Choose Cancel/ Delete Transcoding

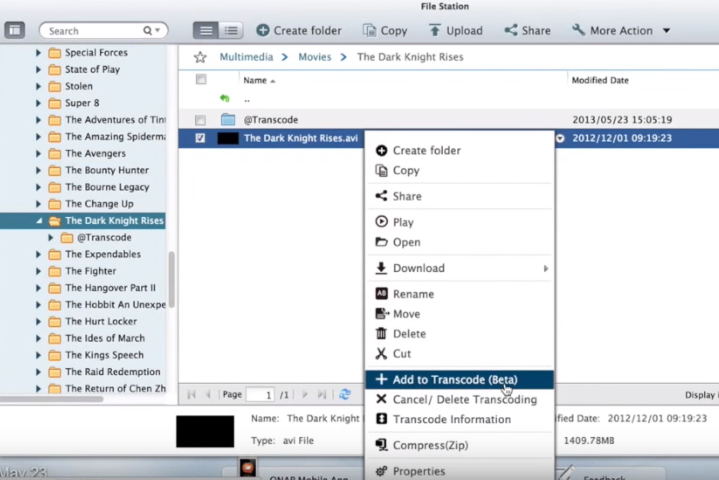(x=459, y=399)
